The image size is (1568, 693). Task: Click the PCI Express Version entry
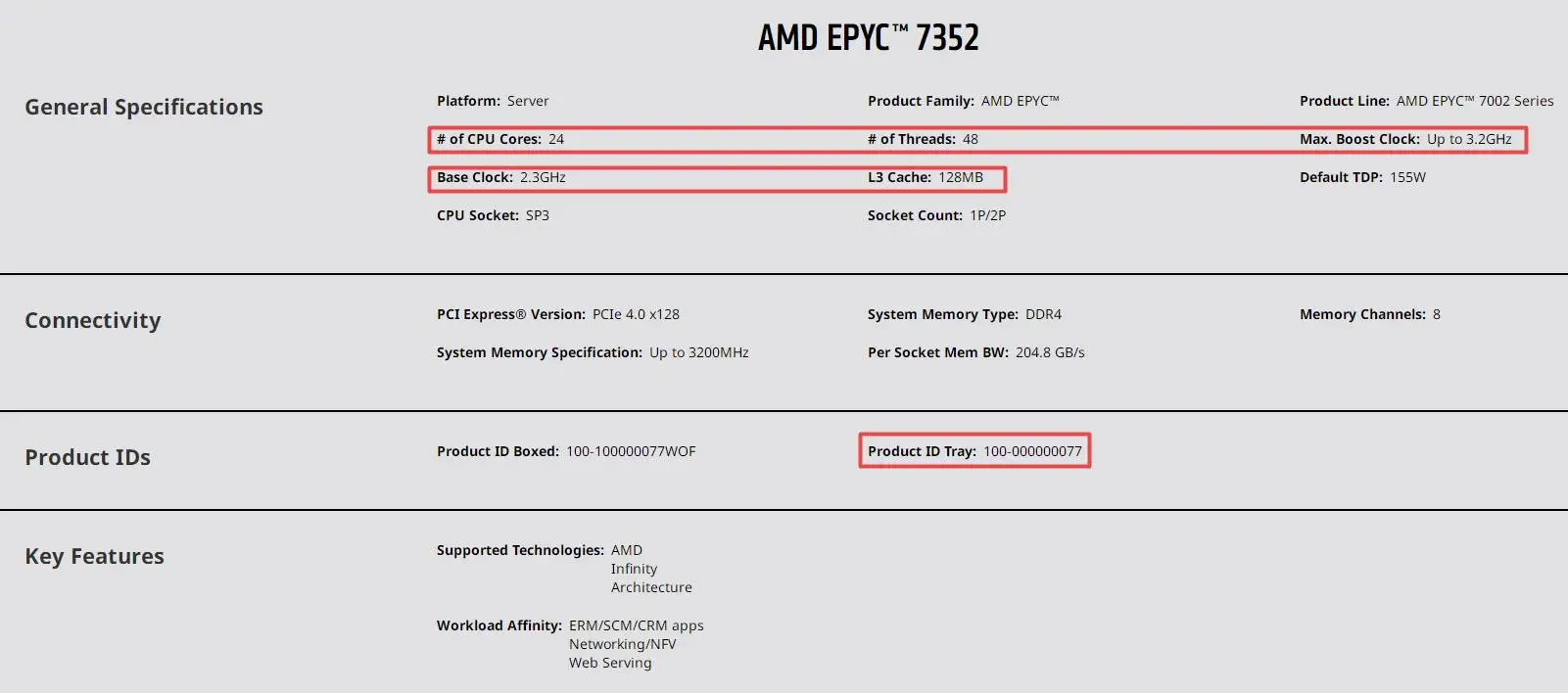[x=557, y=314]
